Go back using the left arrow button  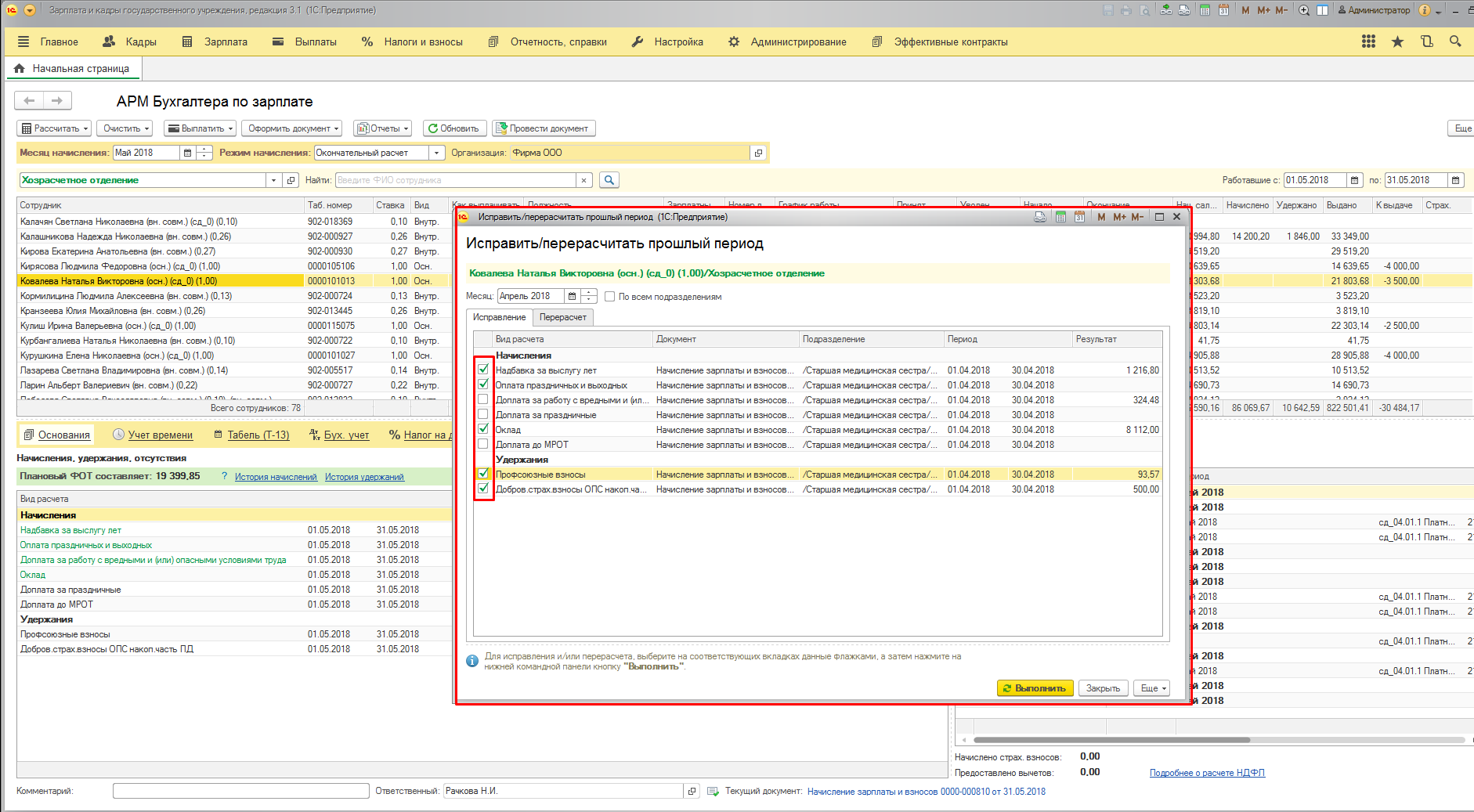30,100
